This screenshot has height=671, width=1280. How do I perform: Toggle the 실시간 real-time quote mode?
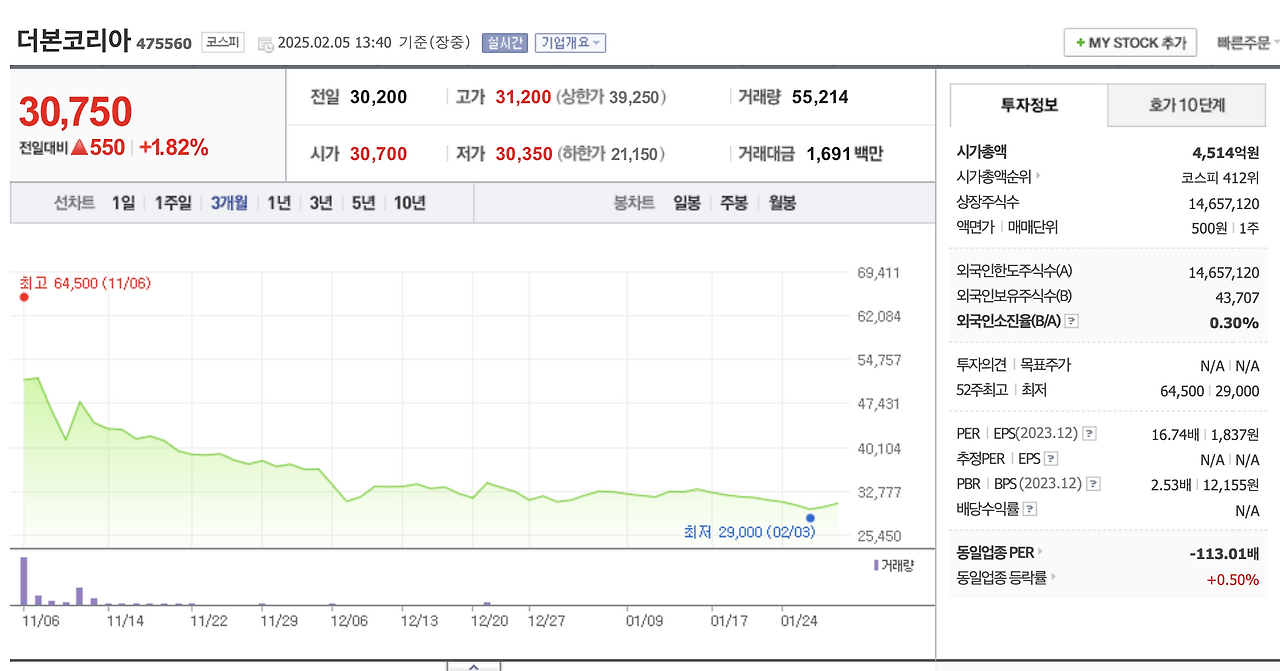coord(505,42)
